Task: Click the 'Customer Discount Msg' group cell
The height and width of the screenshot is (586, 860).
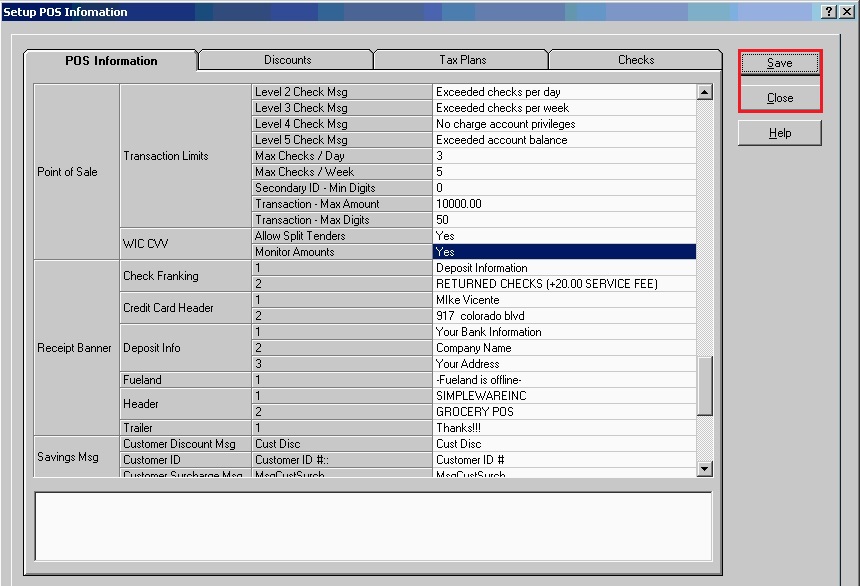Action: (x=185, y=444)
